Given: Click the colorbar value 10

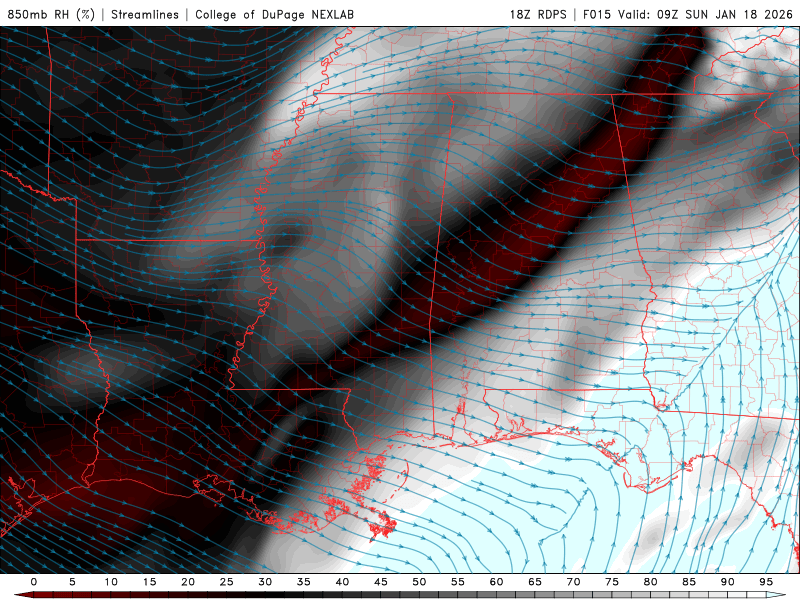Looking at the screenshot, I should tap(111, 582).
